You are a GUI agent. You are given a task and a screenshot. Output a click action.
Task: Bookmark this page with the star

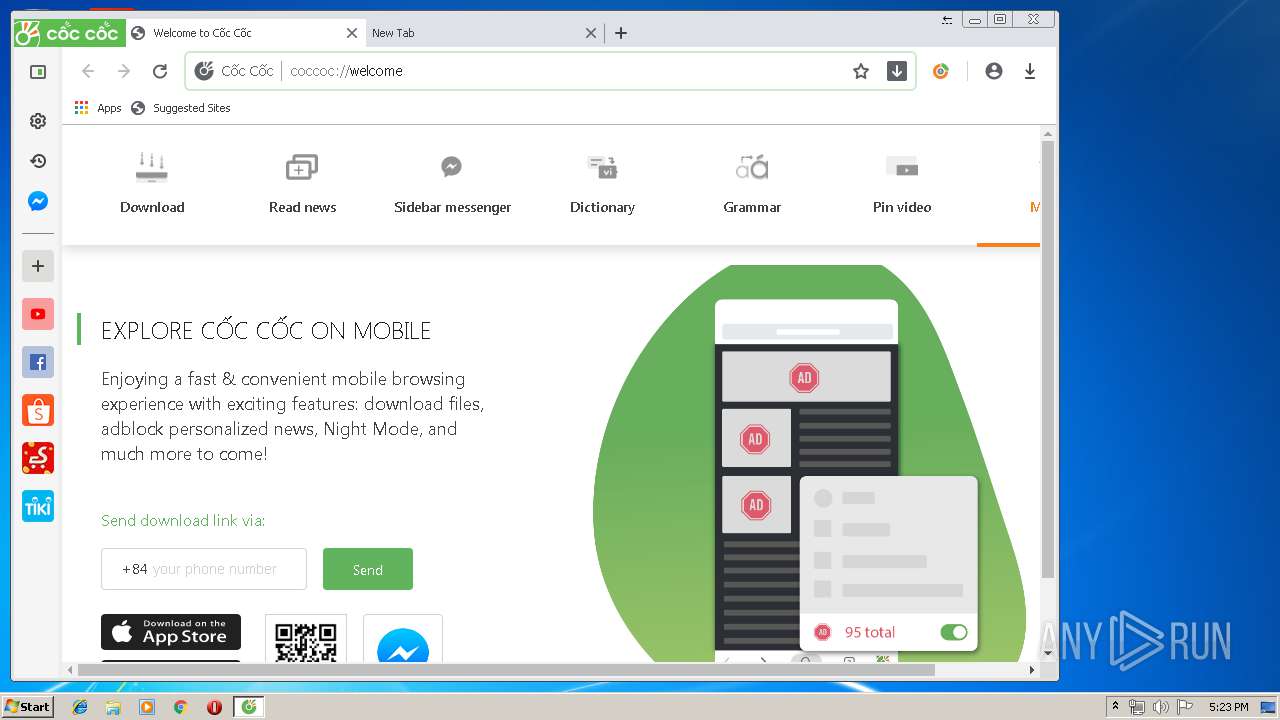(x=861, y=71)
